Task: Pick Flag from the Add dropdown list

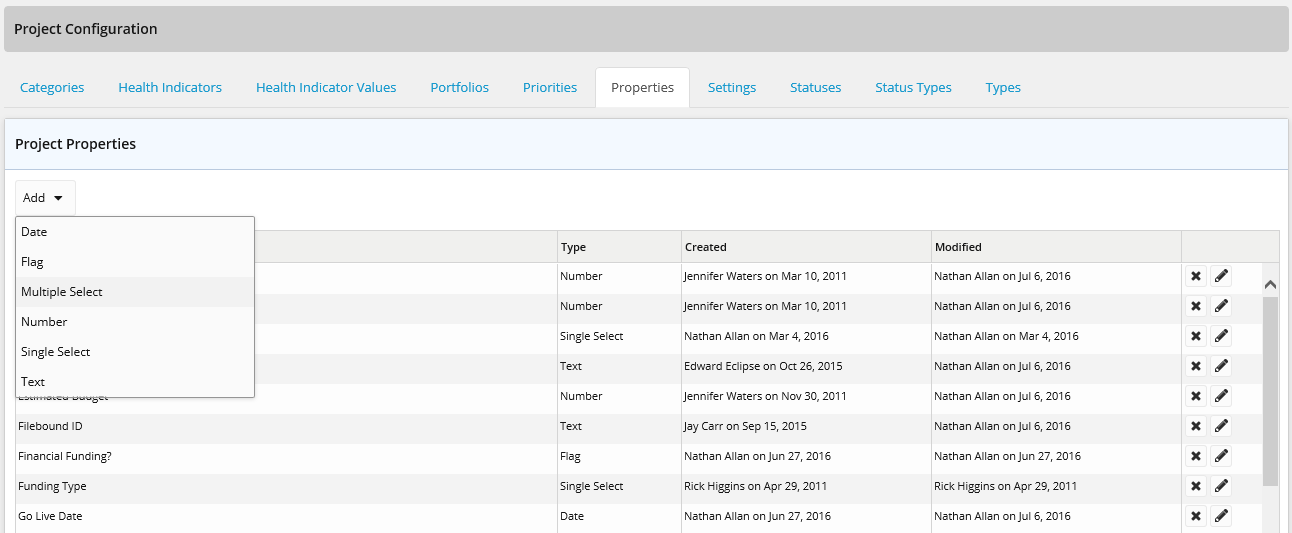Action: pyautogui.click(x=32, y=262)
